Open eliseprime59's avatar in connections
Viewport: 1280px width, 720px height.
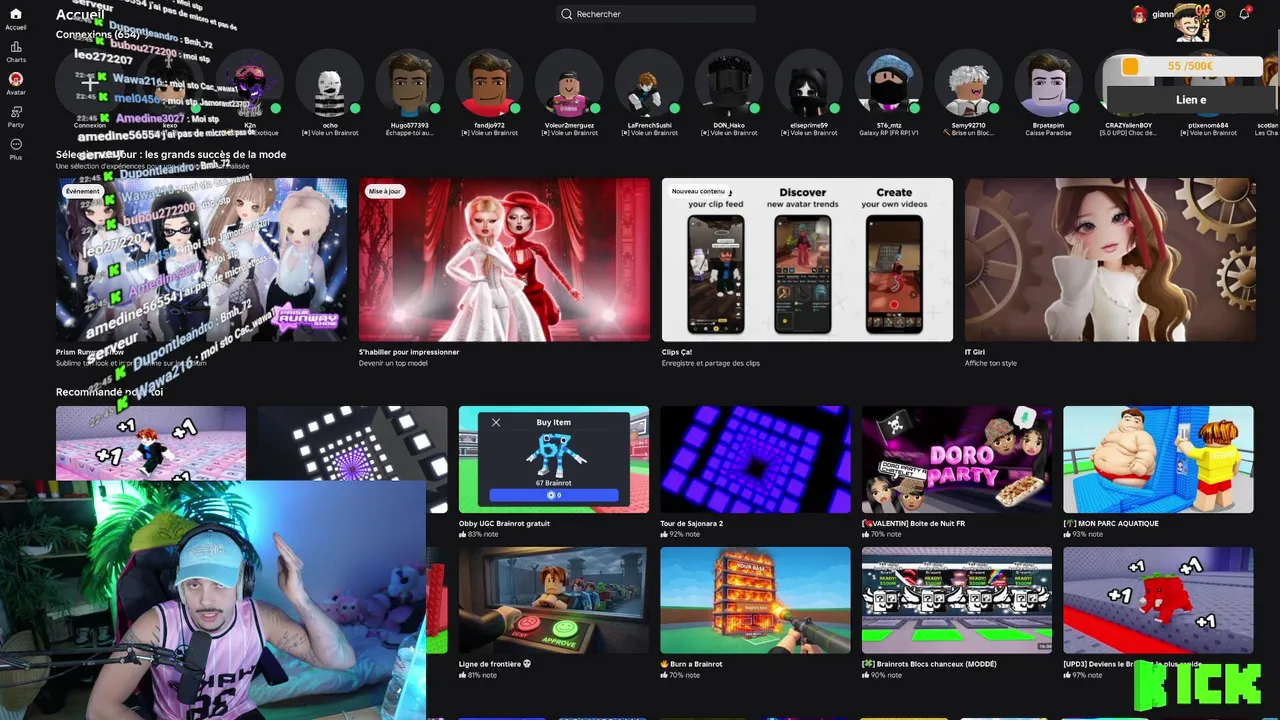click(809, 84)
